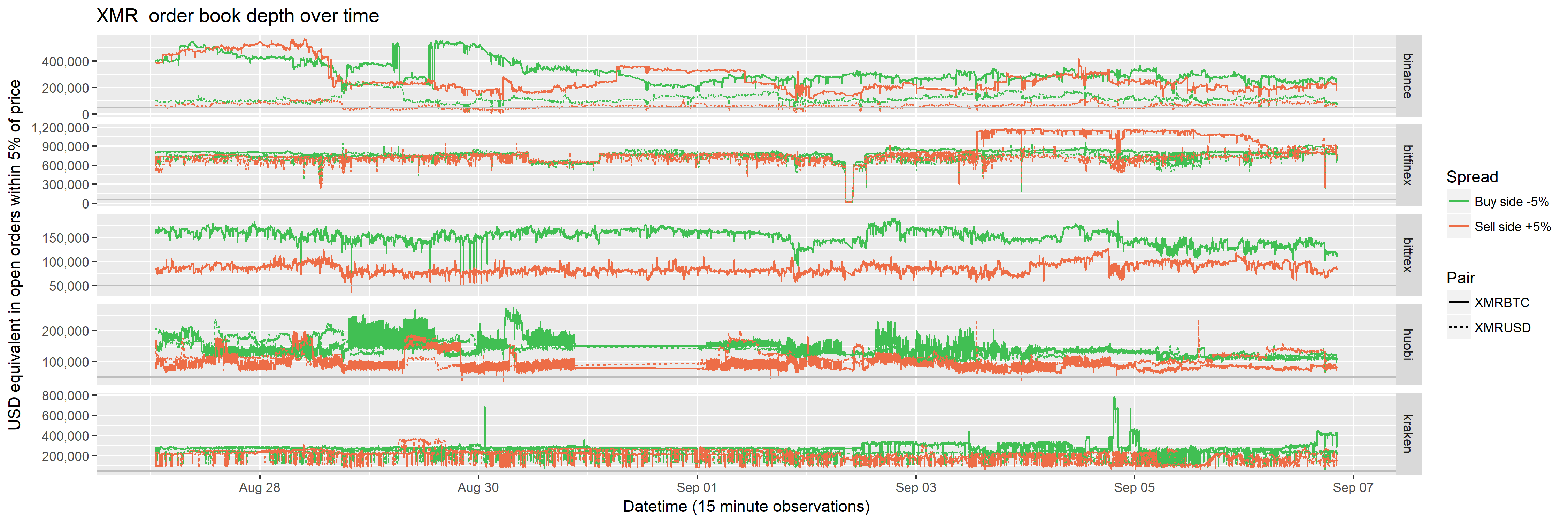Screen dimensions: 1568x523
Task: Click the 'Buy side -5%' legend text
Action: pos(1512,202)
